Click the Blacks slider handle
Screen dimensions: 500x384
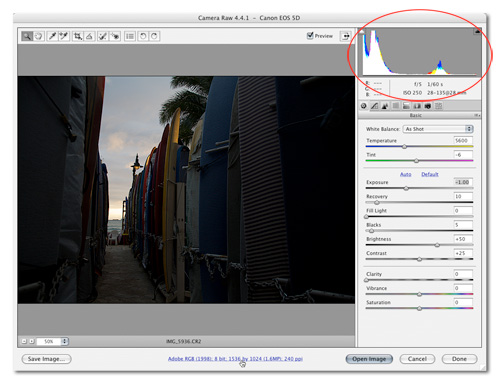pyautogui.click(x=371, y=231)
